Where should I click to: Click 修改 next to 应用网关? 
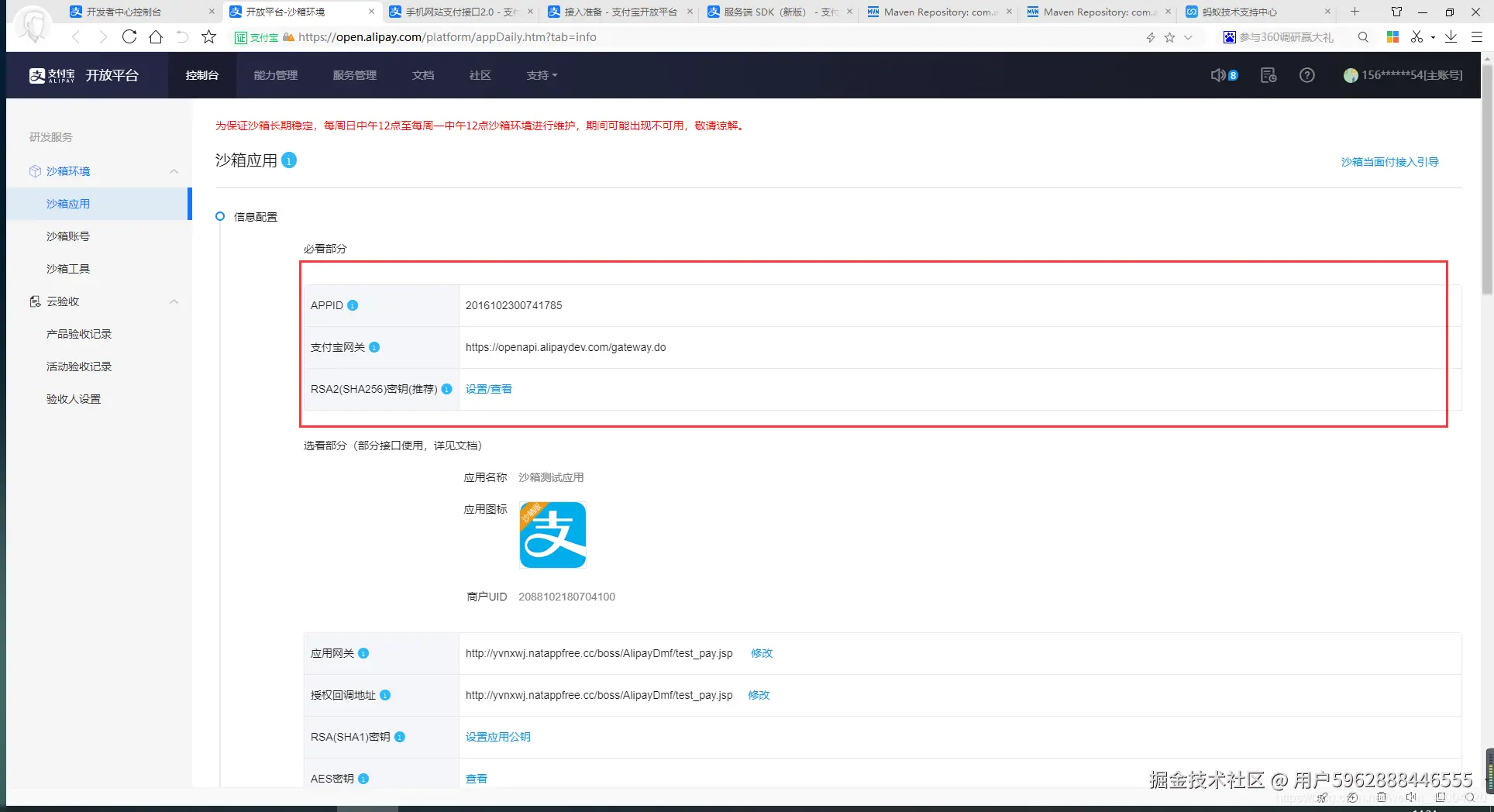[761, 653]
